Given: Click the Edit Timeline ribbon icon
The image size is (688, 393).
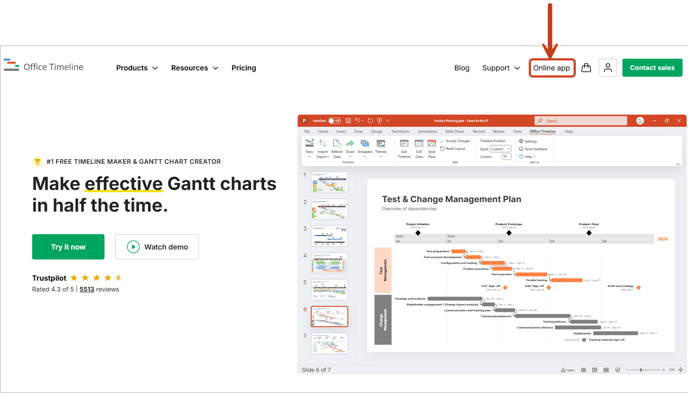Looking at the screenshot, I should point(404,148).
